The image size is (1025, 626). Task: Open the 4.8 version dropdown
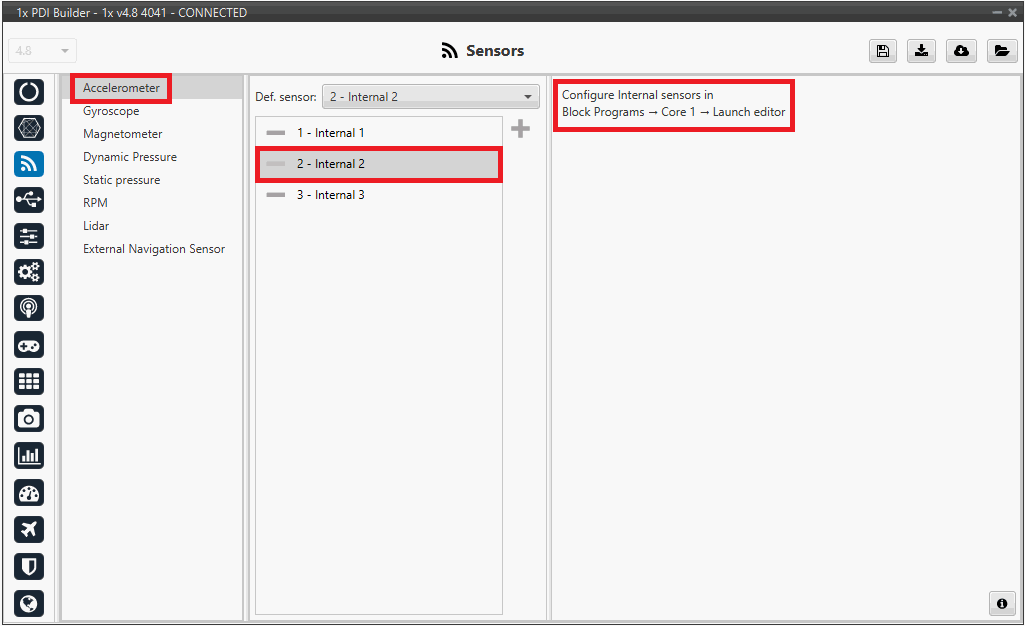42,51
